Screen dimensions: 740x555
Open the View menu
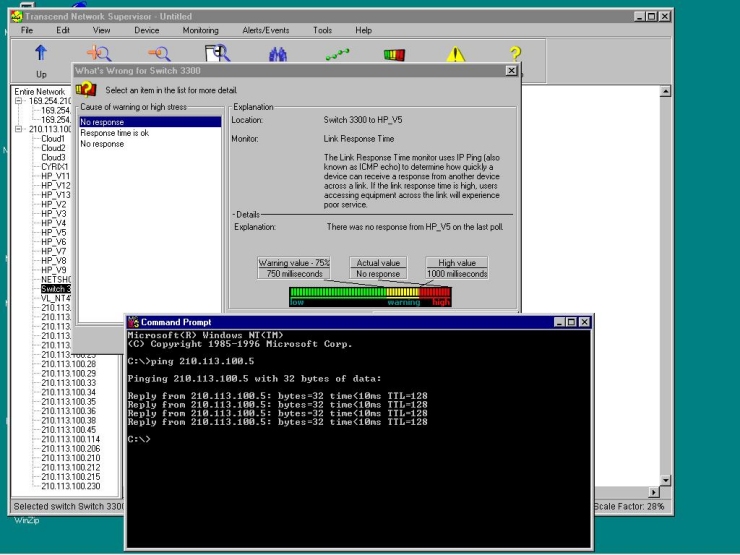pos(101,30)
